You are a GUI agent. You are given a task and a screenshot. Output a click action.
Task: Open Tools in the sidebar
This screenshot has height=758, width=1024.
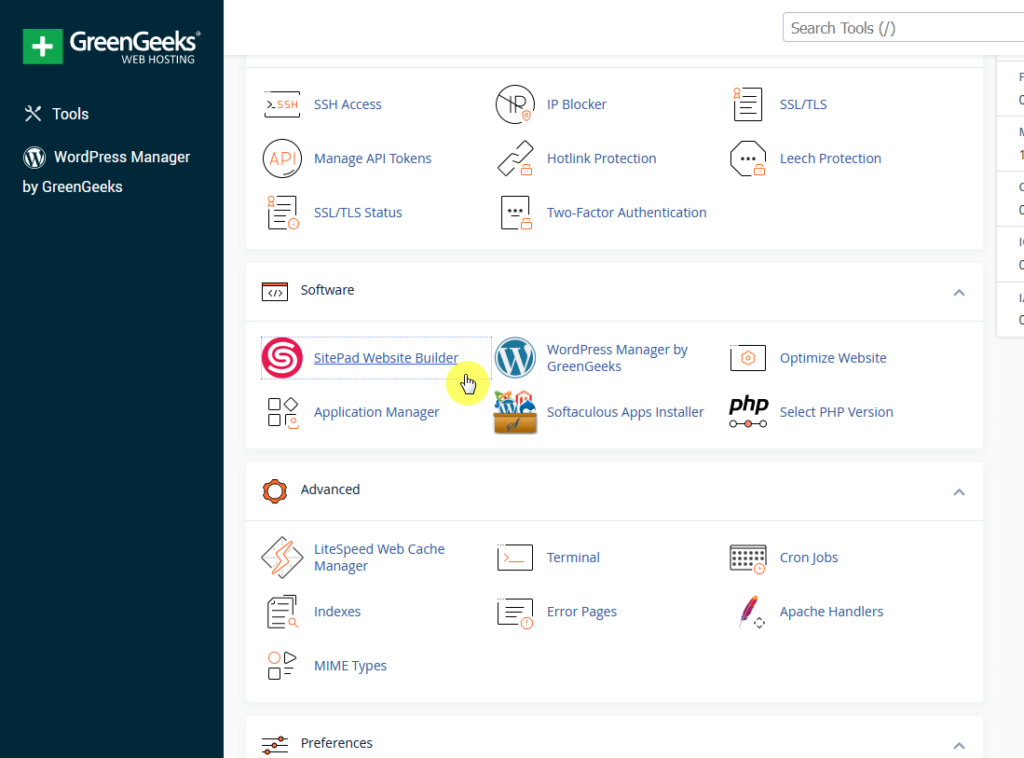[x=56, y=114]
